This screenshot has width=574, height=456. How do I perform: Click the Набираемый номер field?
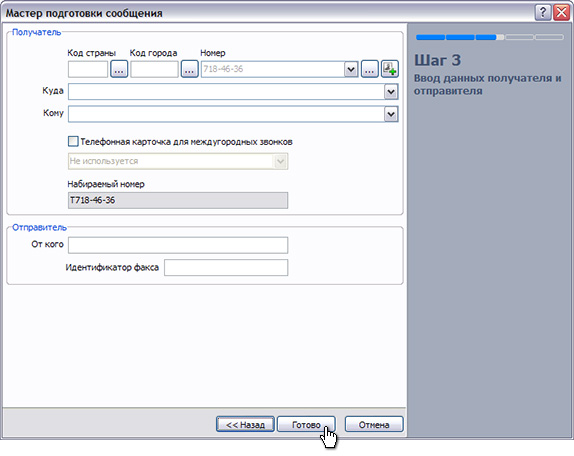pyautogui.click(x=178, y=201)
